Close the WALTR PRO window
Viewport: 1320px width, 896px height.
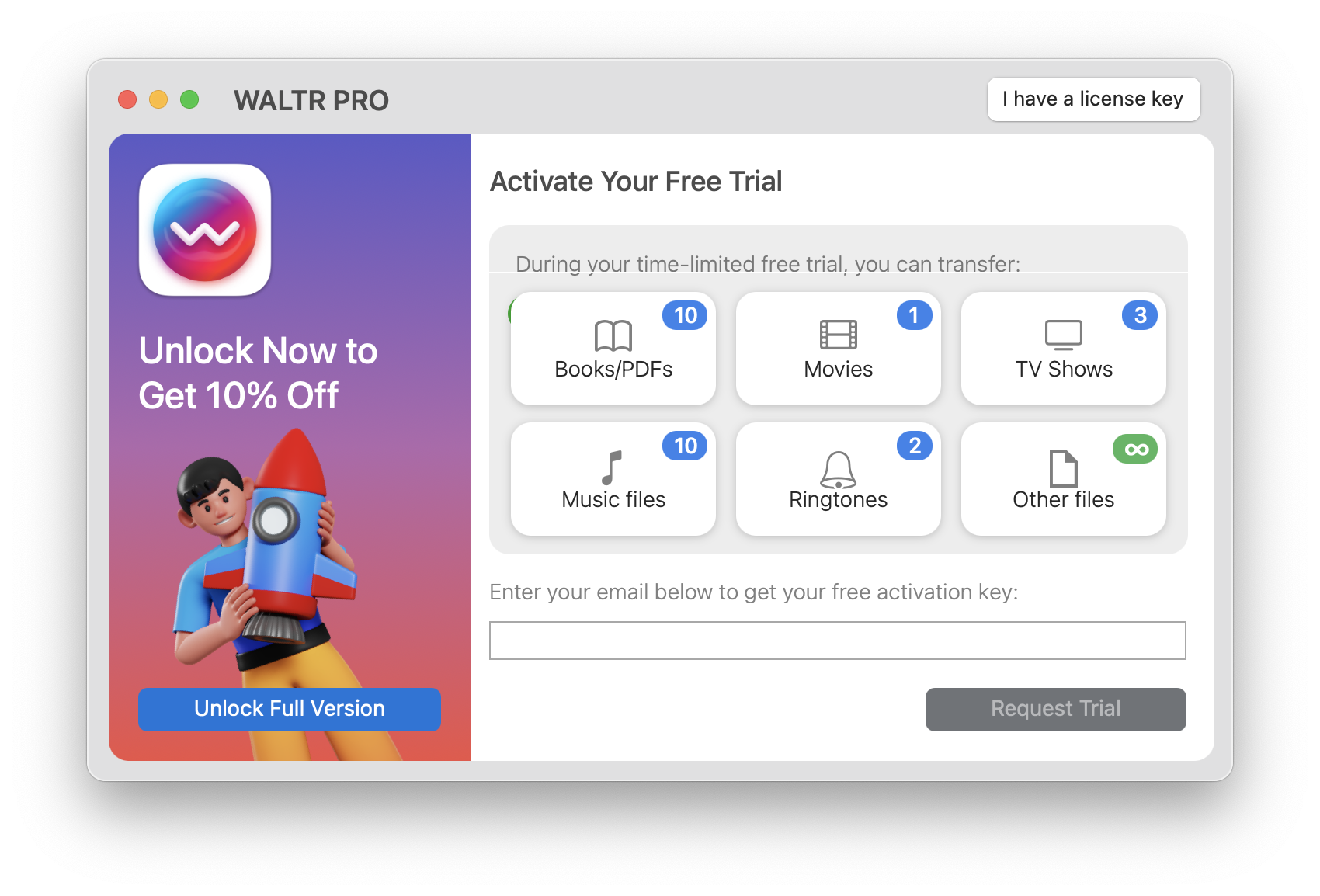127,99
